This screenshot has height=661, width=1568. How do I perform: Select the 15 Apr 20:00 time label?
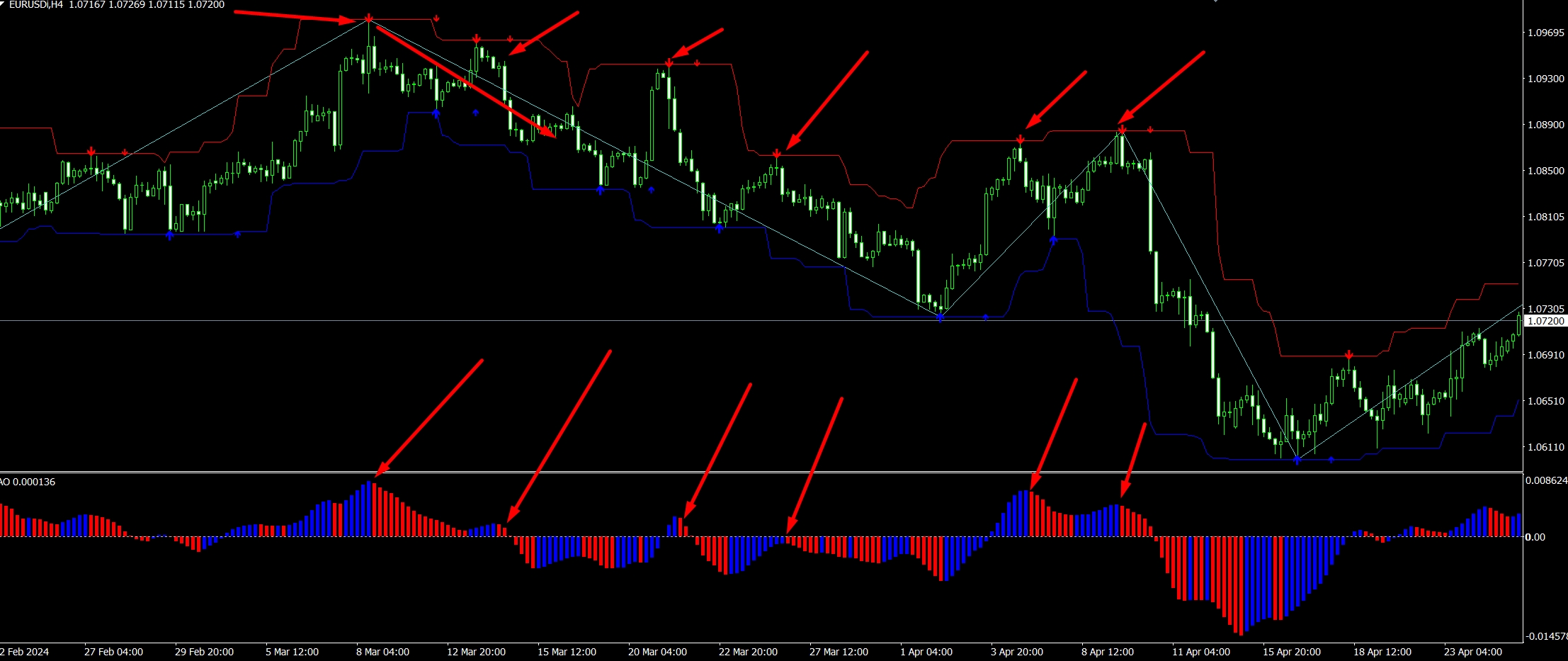[x=1292, y=652]
